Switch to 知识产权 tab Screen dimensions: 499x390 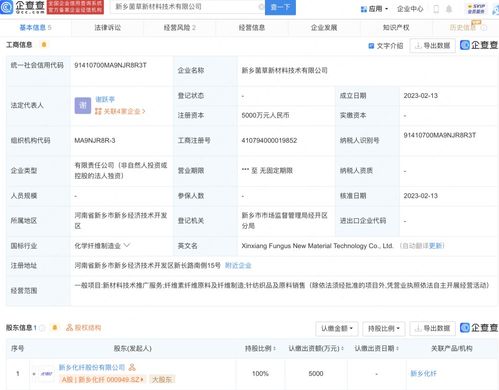pyautogui.click(x=396, y=28)
